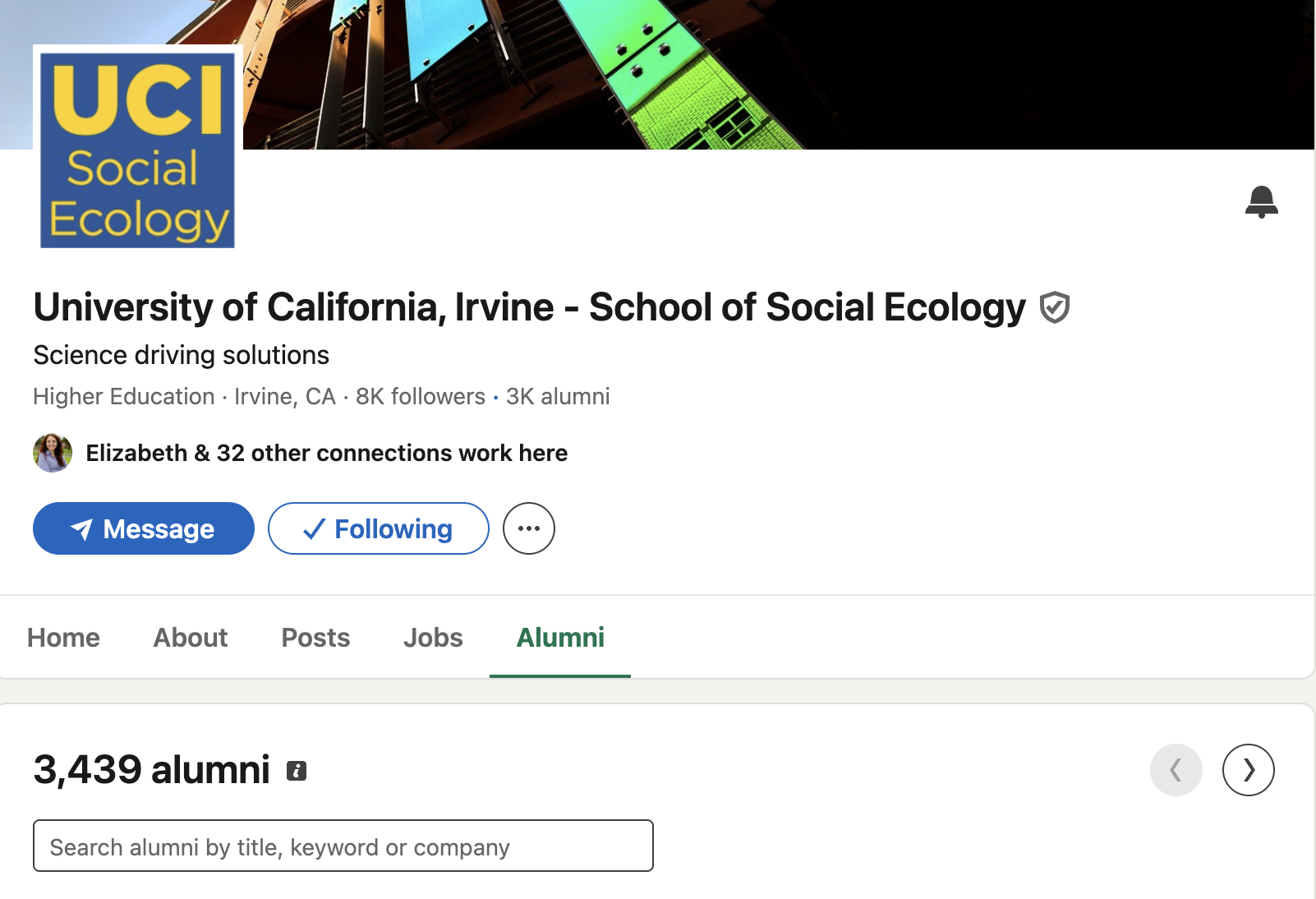Open the Jobs tab
Viewport: 1316px width, 899px height.
(433, 638)
